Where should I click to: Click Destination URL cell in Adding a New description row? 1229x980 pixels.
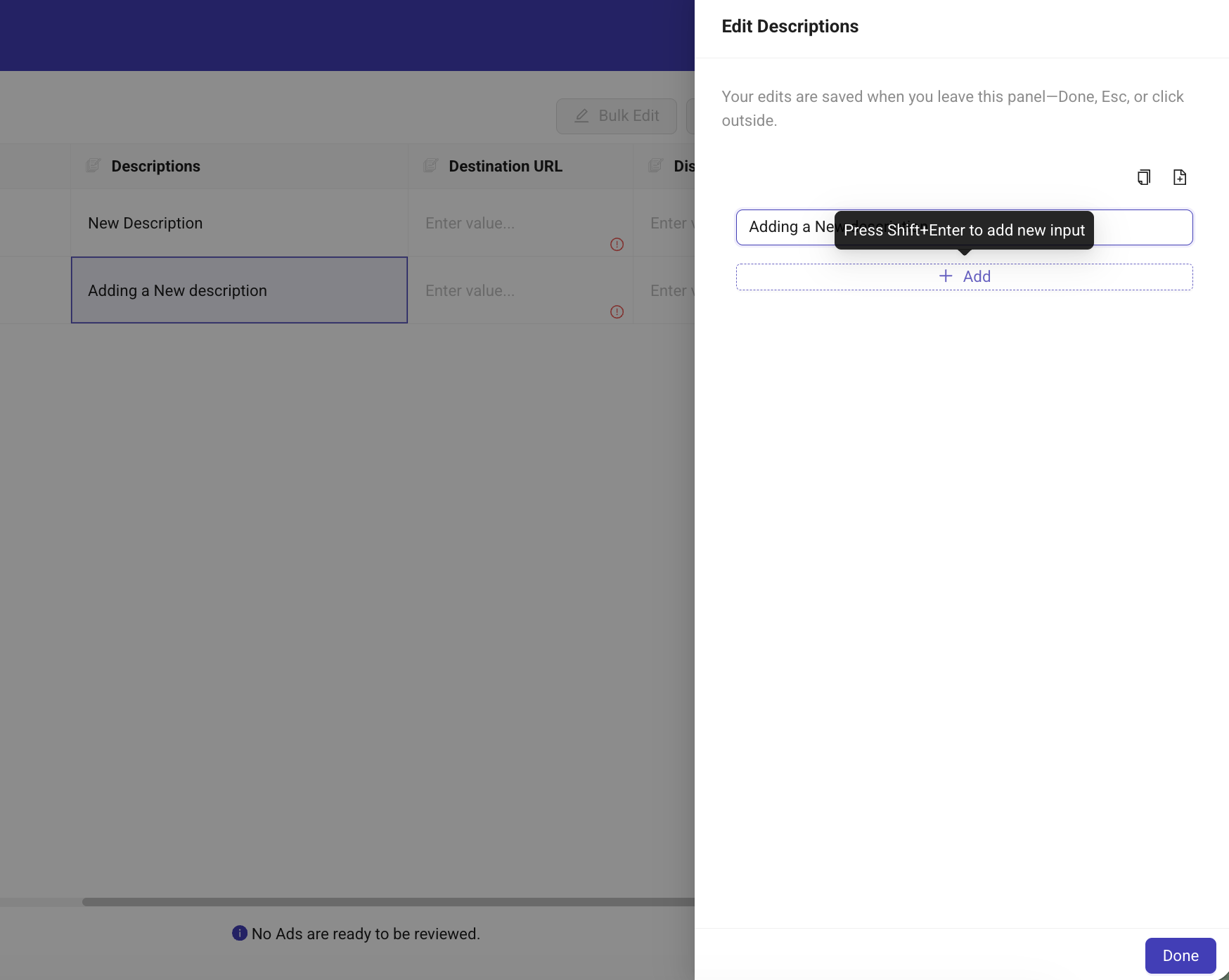pyautogui.click(x=520, y=290)
